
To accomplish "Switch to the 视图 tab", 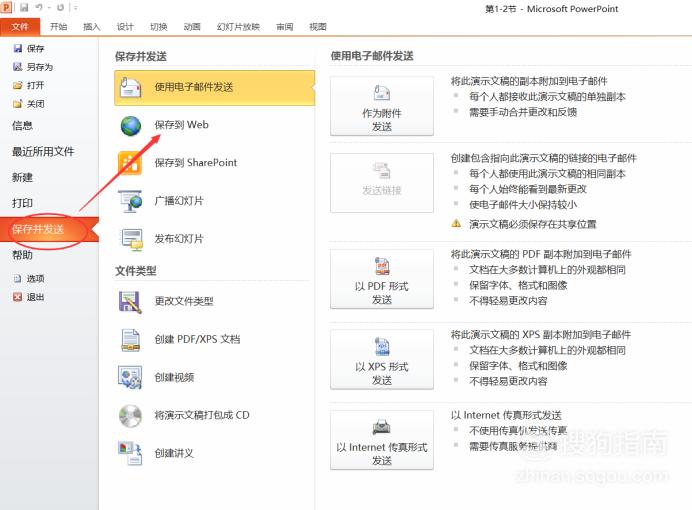I will pos(318,27).
